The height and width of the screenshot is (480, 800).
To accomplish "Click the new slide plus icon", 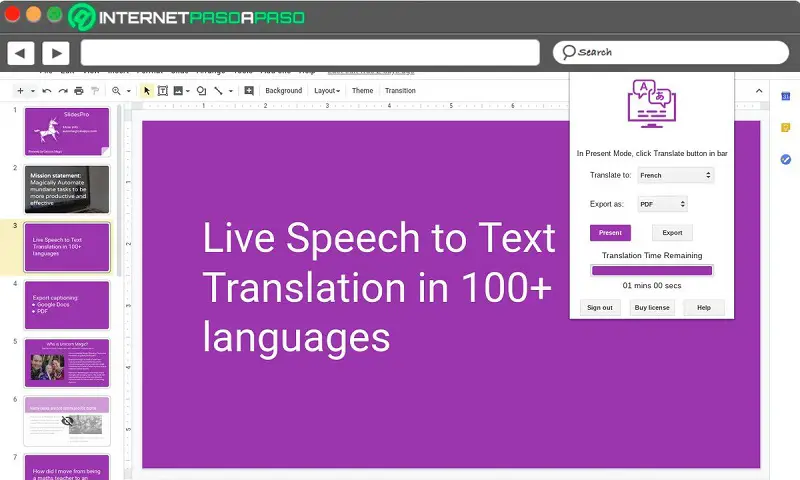I will pos(20,91).
